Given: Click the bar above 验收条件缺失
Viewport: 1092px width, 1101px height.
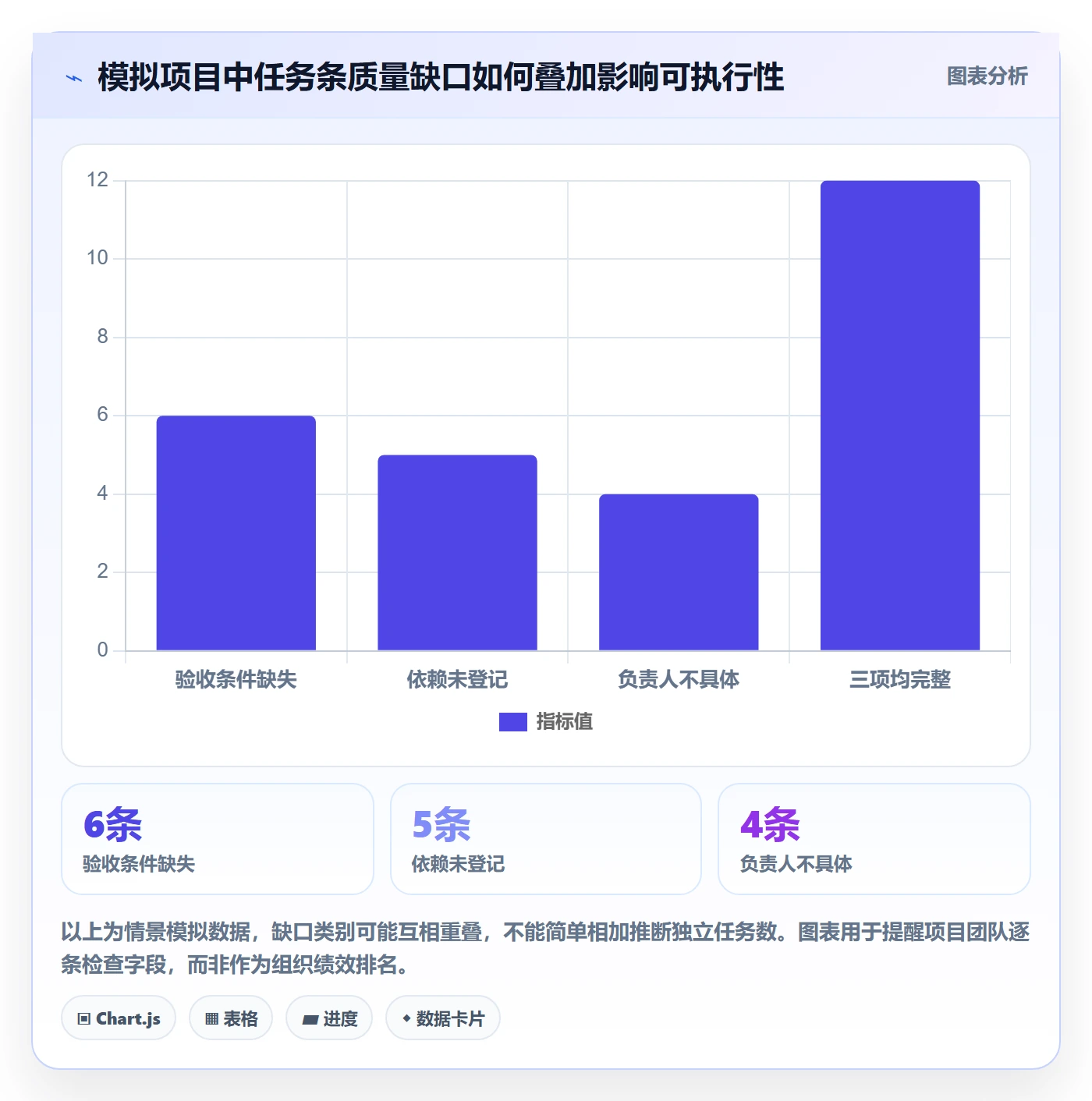Looking at the screenshot, I should point(236,533).
